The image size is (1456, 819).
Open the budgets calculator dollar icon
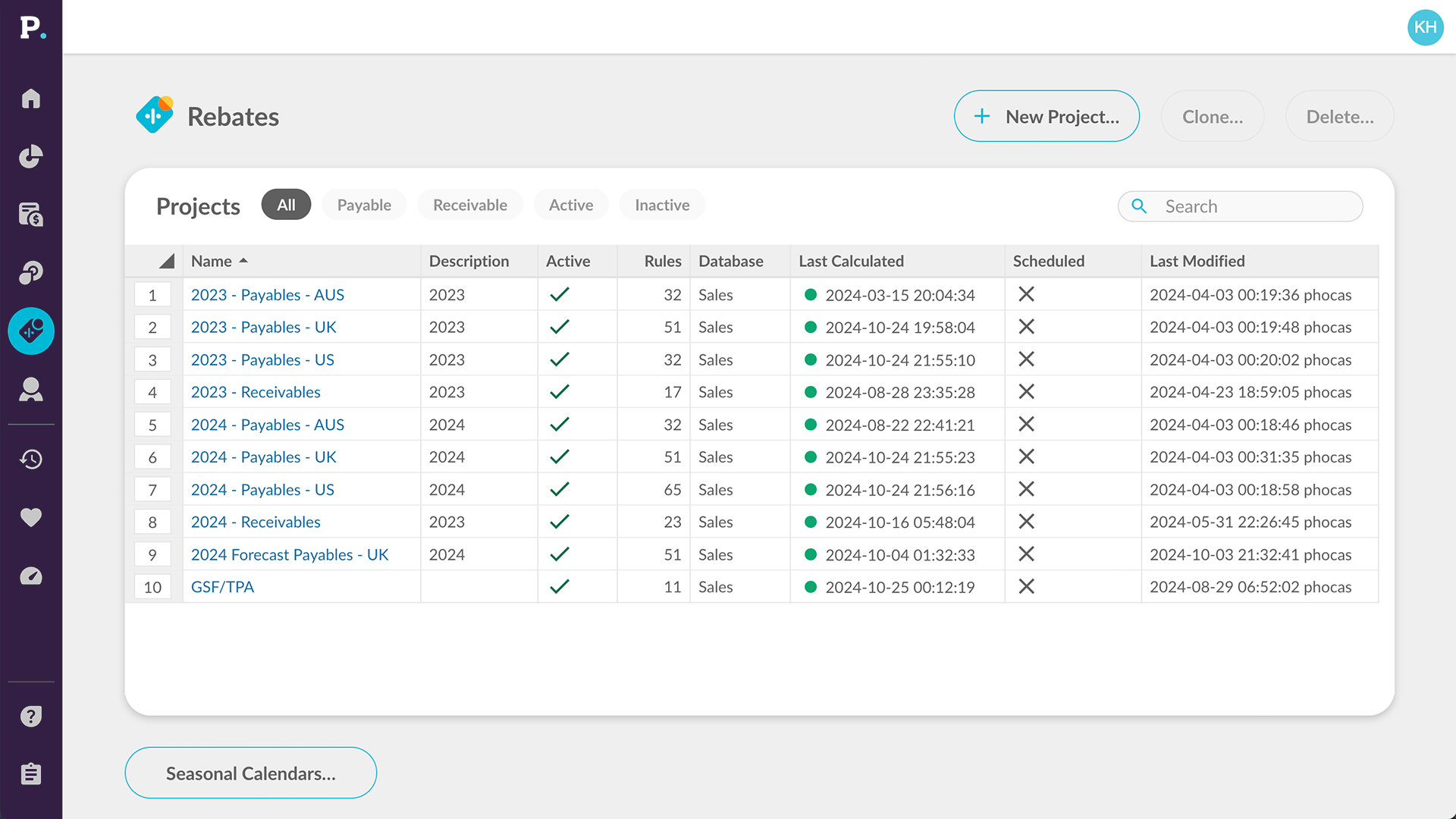click(31, 215)
